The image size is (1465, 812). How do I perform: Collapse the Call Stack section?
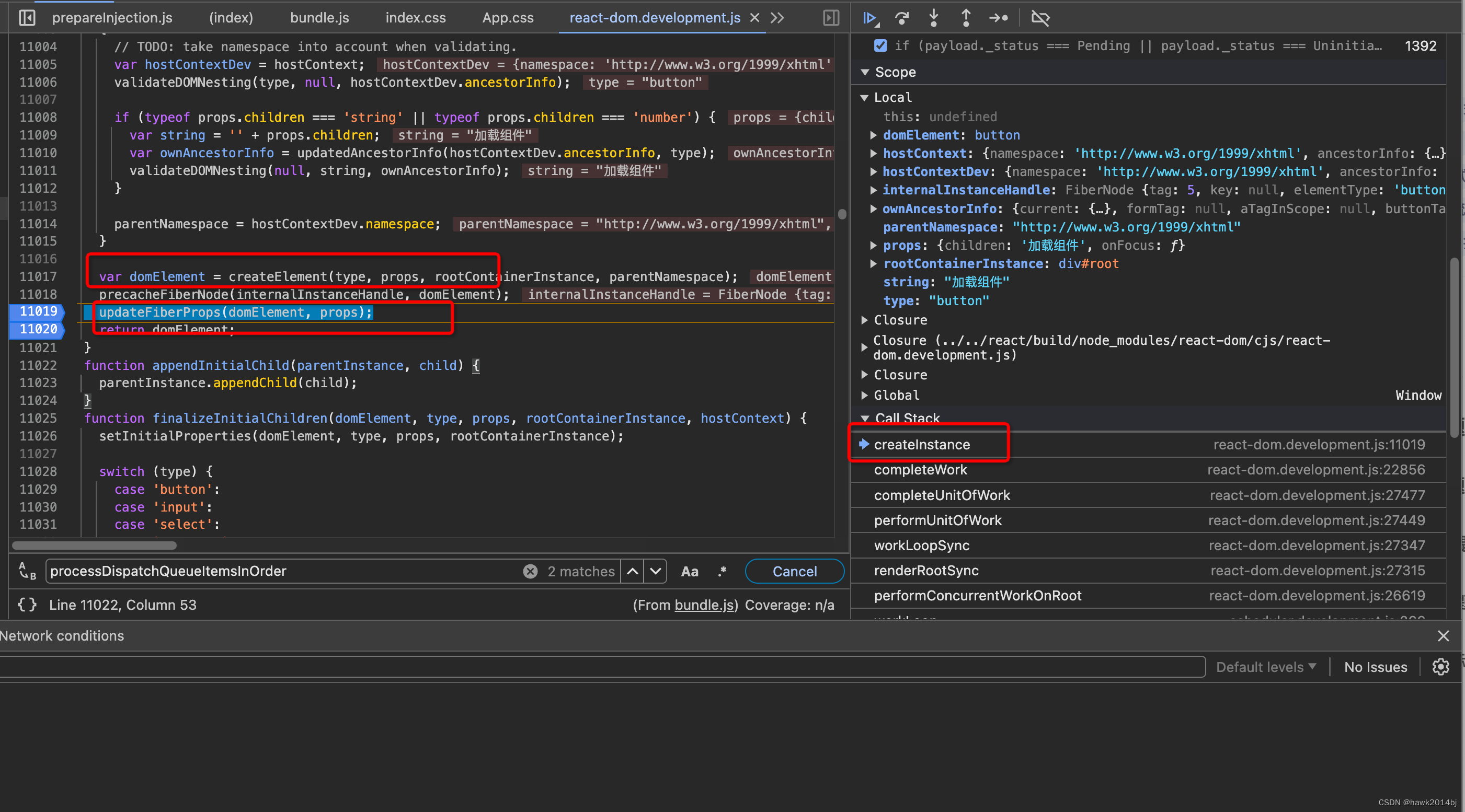click(865, 418)
